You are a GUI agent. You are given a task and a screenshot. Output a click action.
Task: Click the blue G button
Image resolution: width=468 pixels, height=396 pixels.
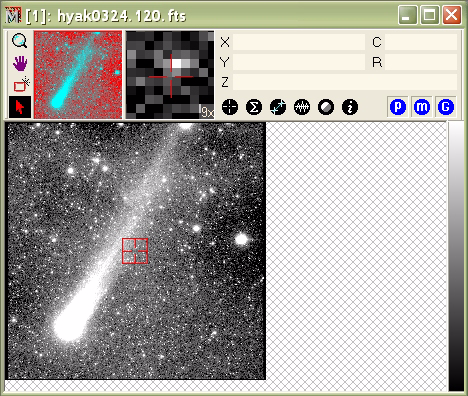tap(446, 107)
